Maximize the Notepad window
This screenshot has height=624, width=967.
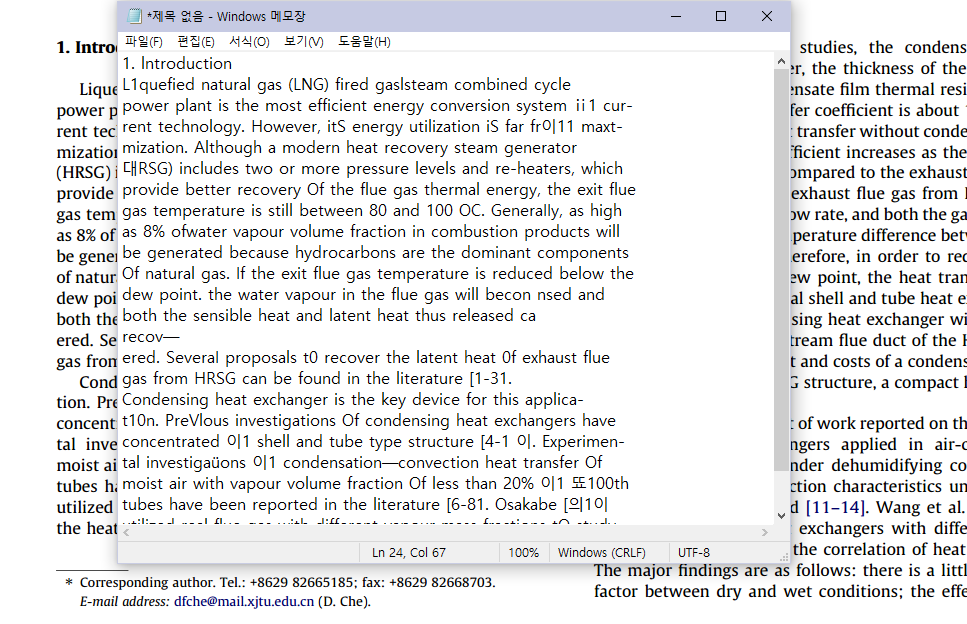pos(721,16)
